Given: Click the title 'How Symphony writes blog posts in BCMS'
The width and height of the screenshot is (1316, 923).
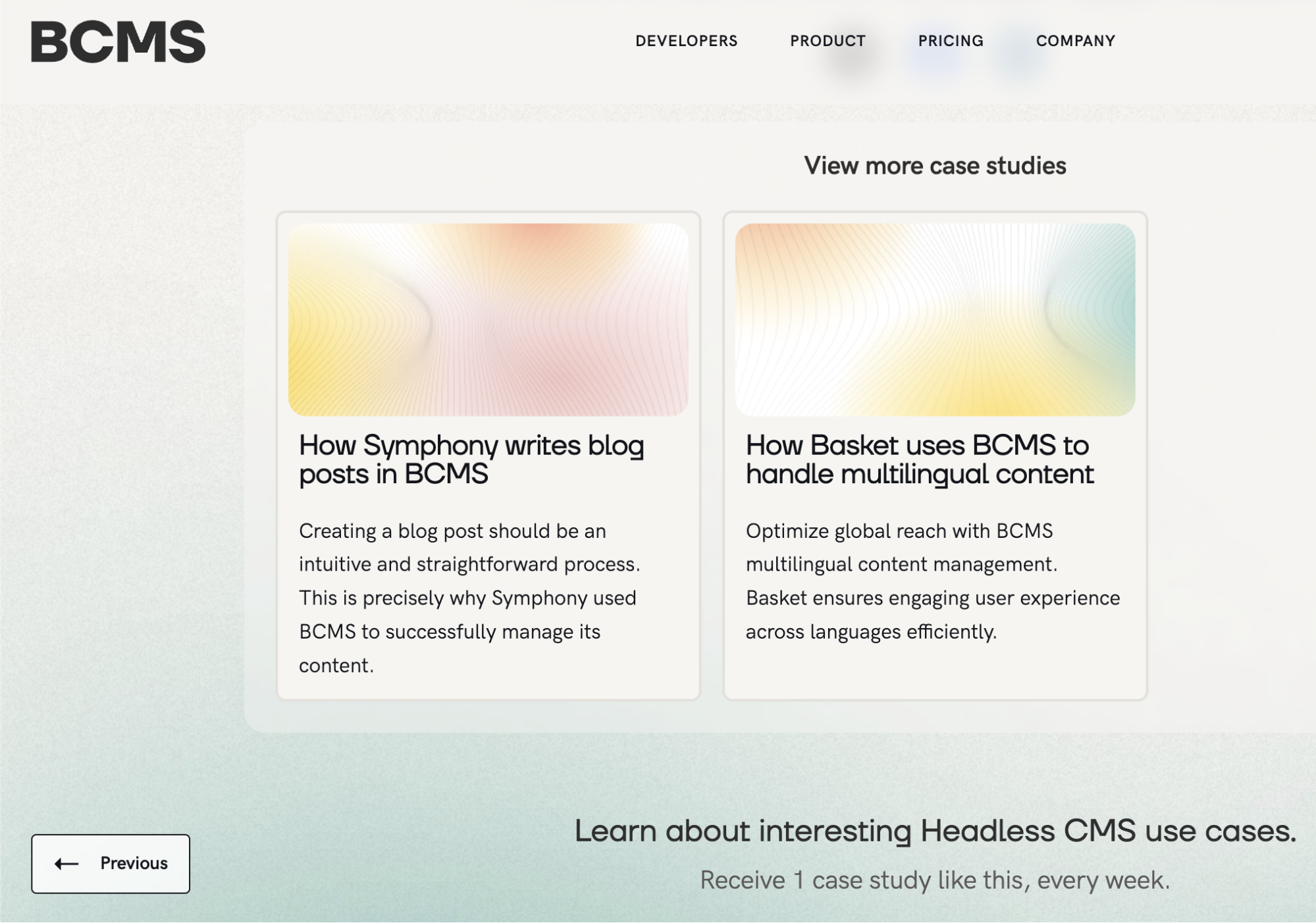Looking at the screenshot, I should (x=471, y=460).
